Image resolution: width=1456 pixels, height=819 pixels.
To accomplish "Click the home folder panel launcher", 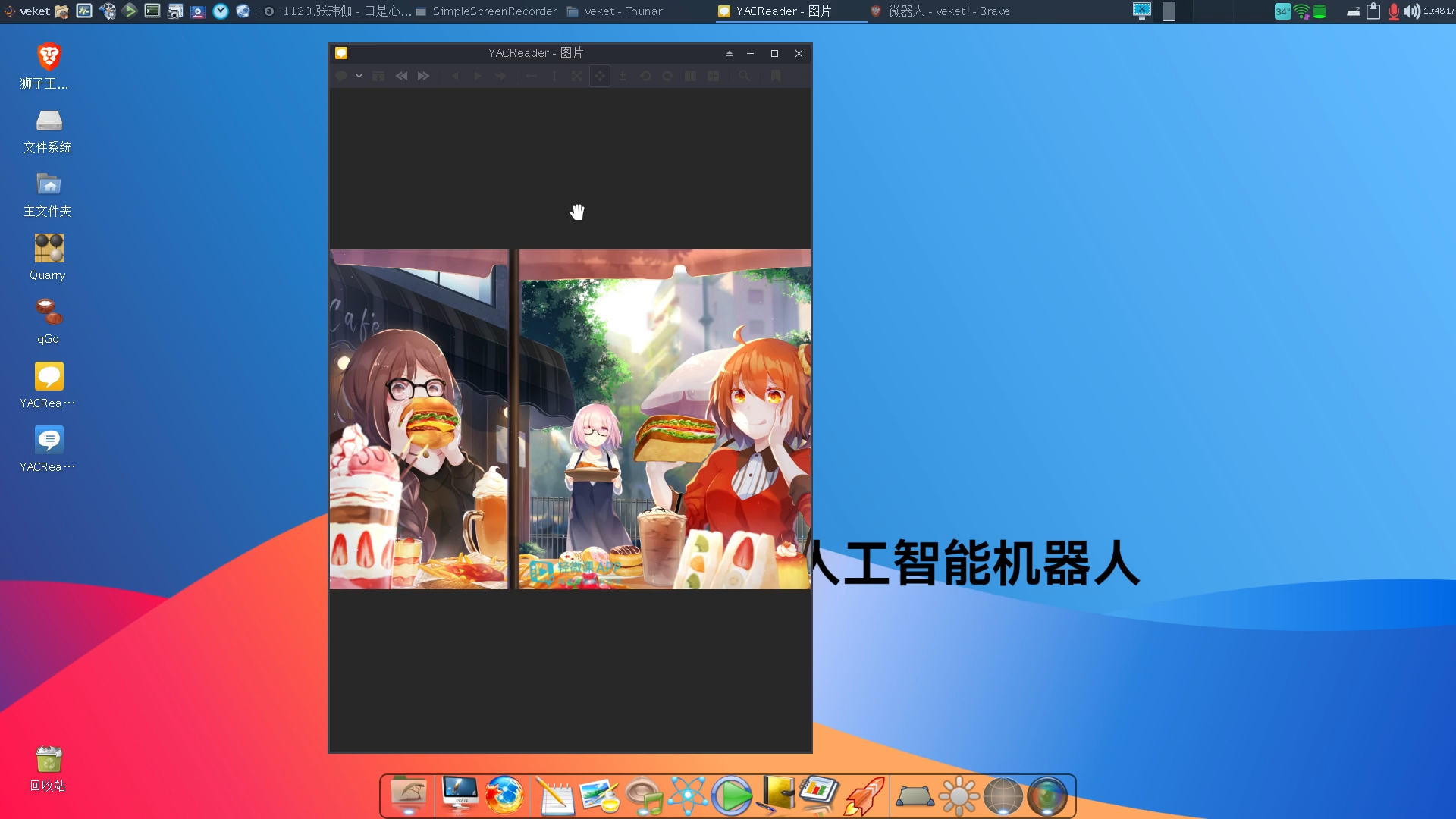I will pyautogui.click(x=62, y=11).
